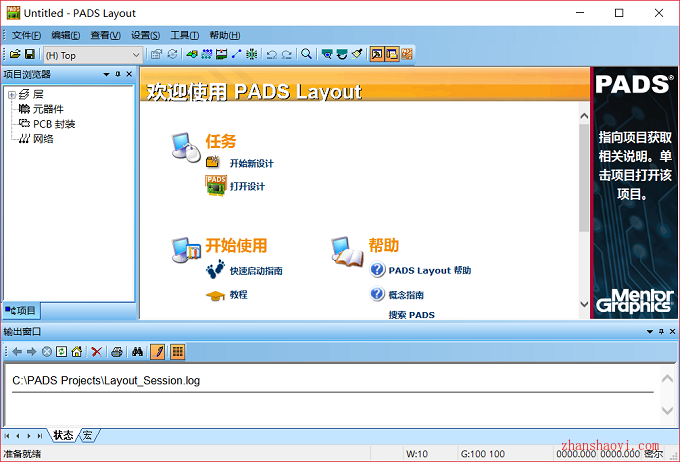Click the PADS Router toolbar icon
This screenshot has height=462, width=680.
406,54
